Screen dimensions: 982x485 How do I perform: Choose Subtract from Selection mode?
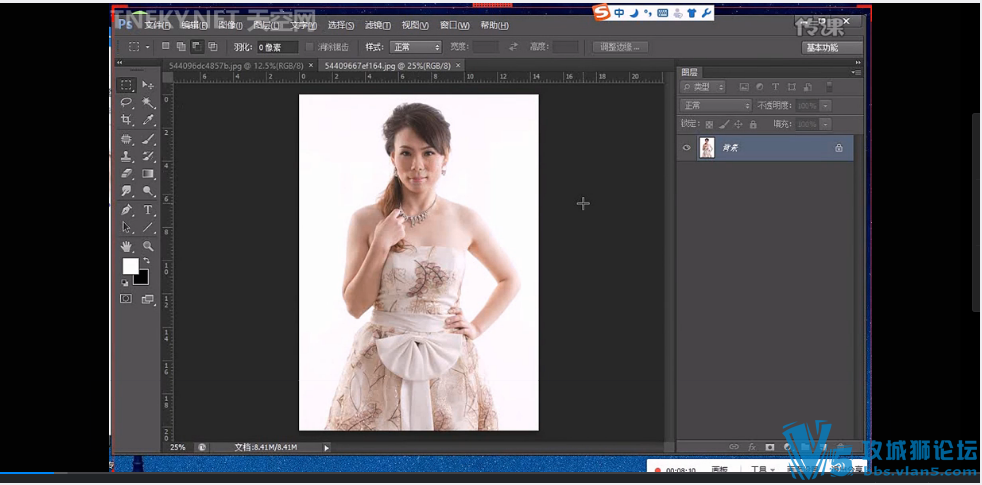coord(197,46)
